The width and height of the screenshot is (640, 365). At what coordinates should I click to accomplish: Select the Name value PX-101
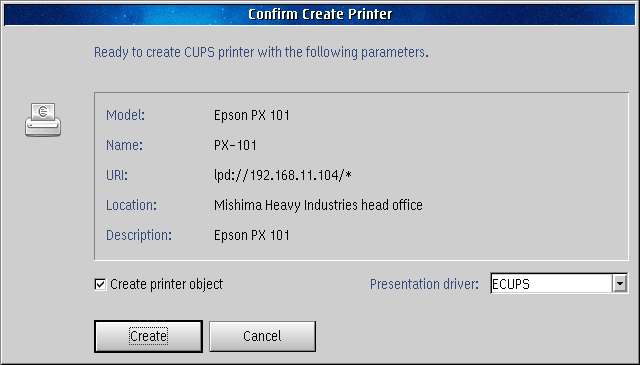click(236, 145)
